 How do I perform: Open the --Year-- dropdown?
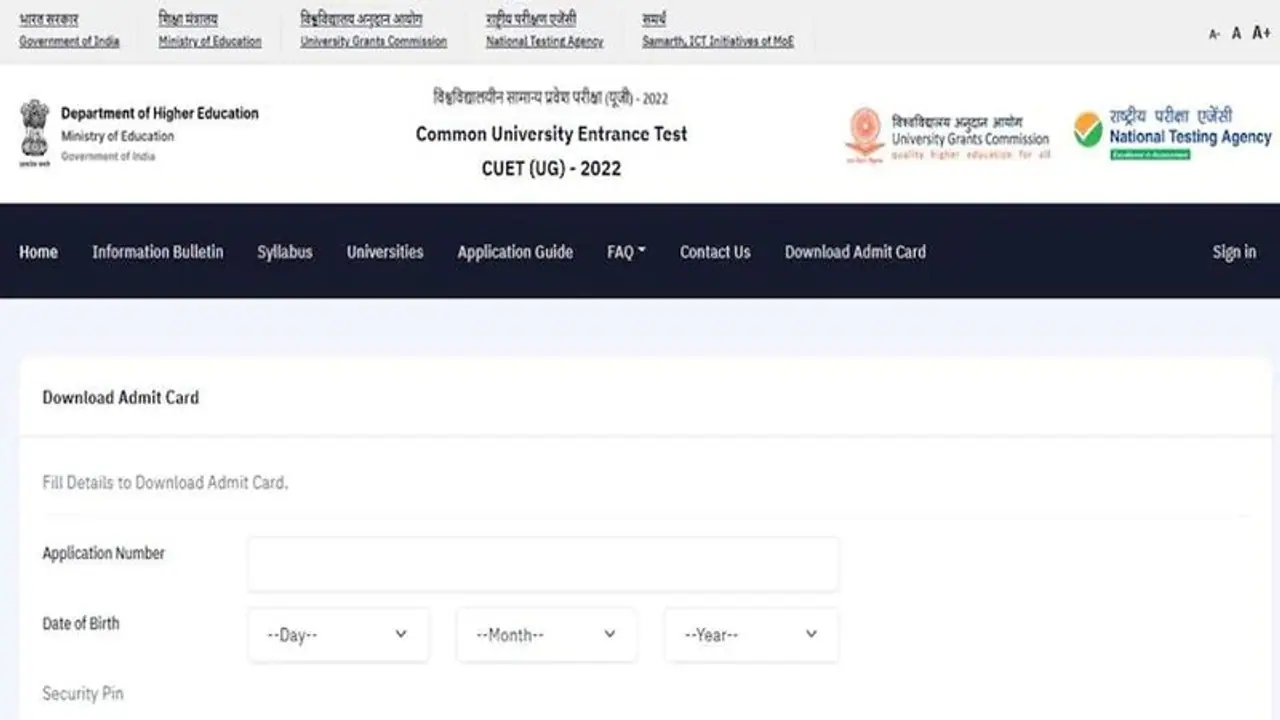click(750, 634)
